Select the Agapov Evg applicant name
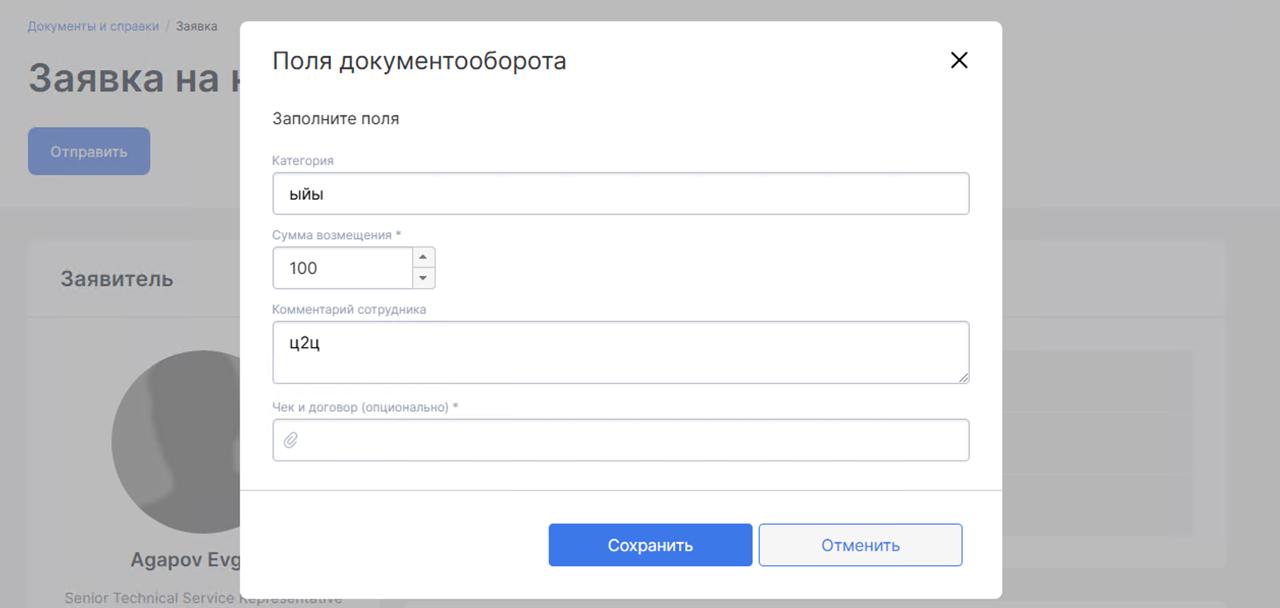 click(186, 560)
